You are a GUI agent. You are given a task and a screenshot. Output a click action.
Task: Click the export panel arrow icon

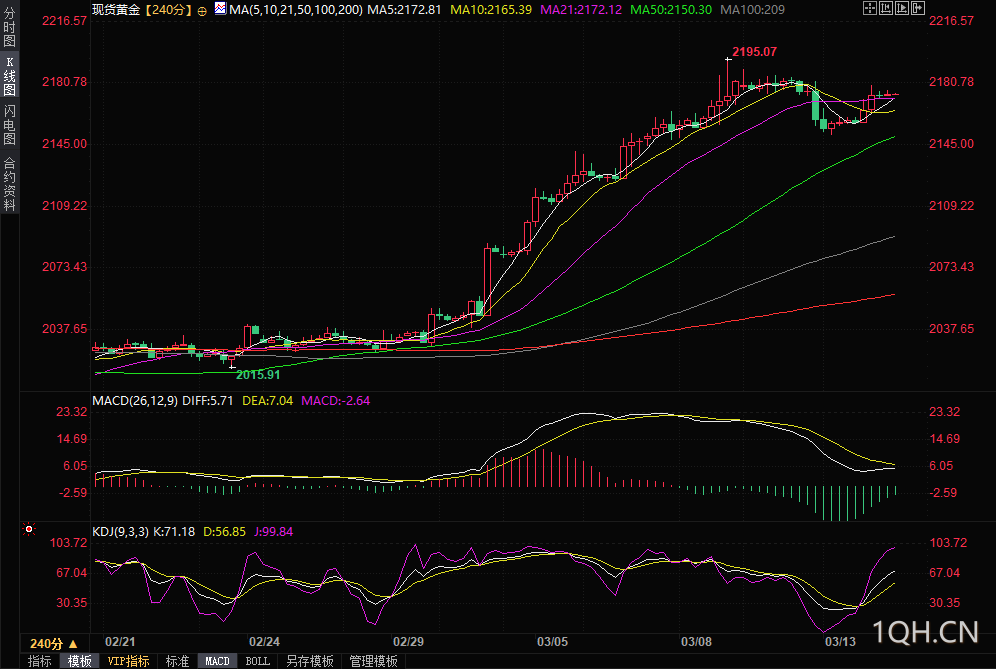pyautogui.click(x=918, y=8)
